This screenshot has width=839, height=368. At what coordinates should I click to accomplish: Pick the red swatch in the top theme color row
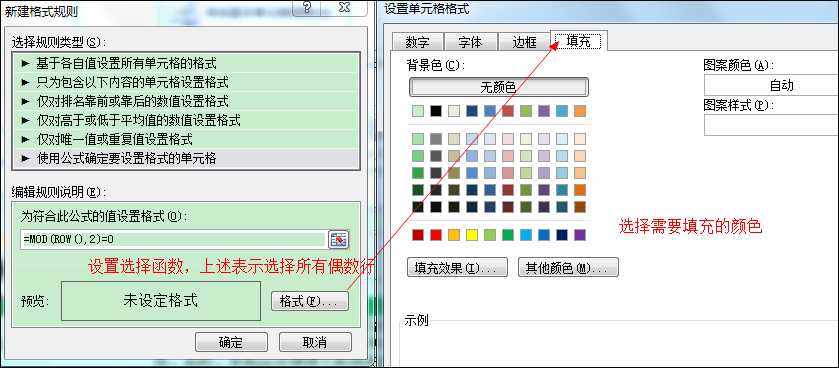tap(508, 111)
